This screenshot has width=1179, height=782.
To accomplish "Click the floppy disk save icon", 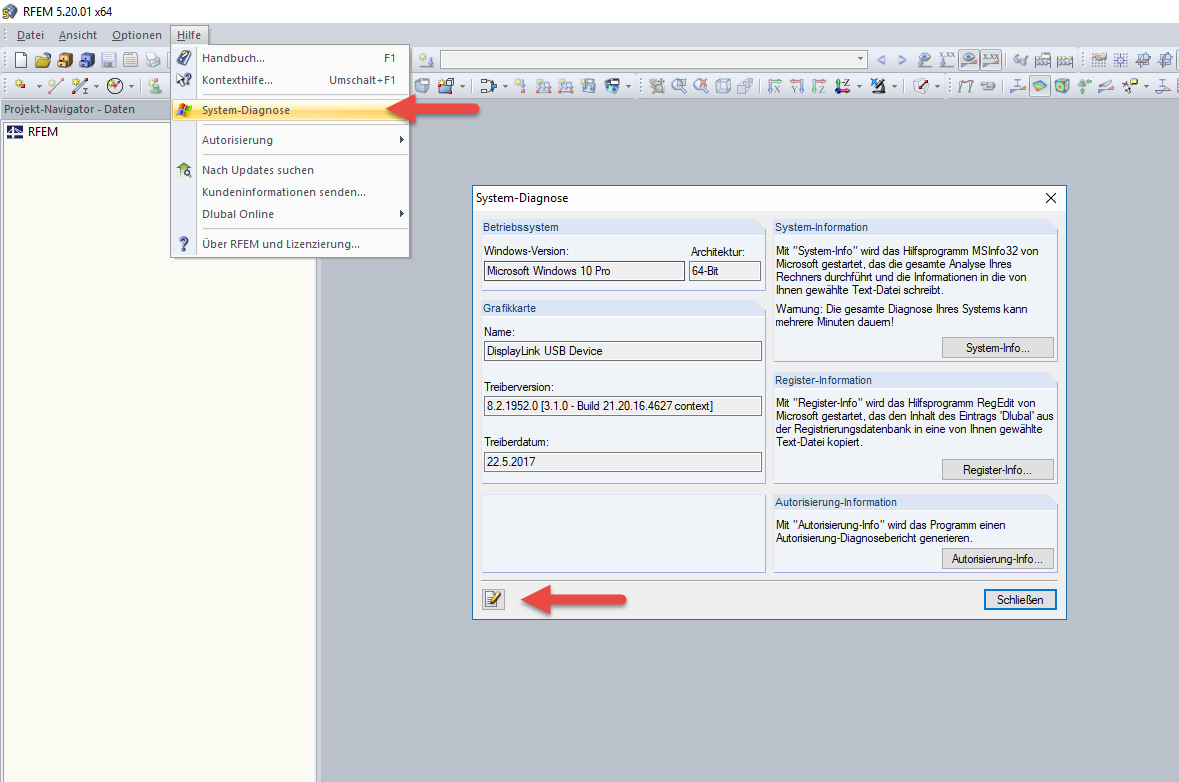I will [x=109, y=60].
